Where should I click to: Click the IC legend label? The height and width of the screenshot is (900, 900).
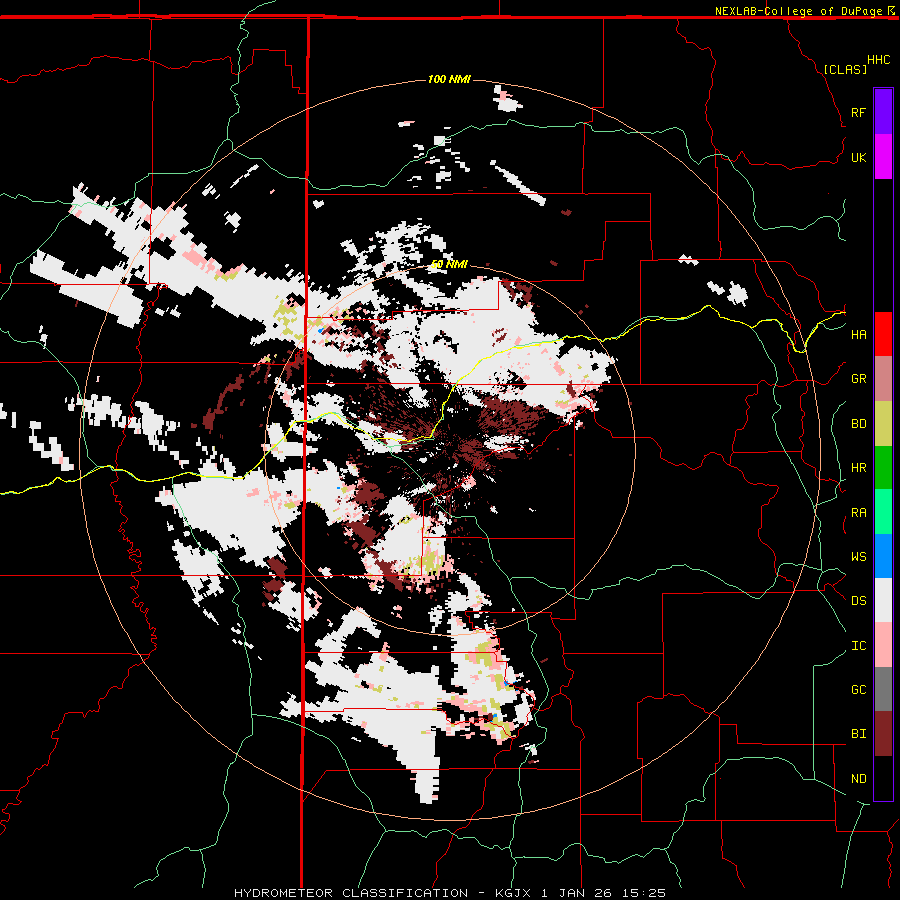pos(858,646)
